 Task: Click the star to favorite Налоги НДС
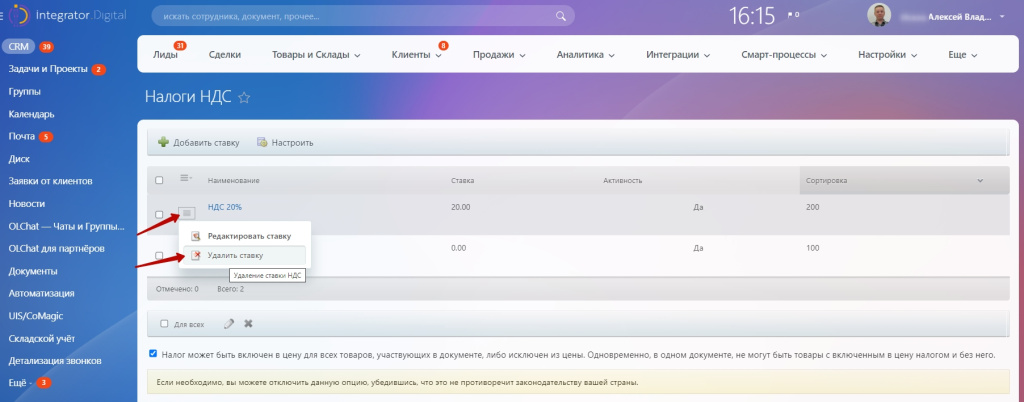coord(244,98)
